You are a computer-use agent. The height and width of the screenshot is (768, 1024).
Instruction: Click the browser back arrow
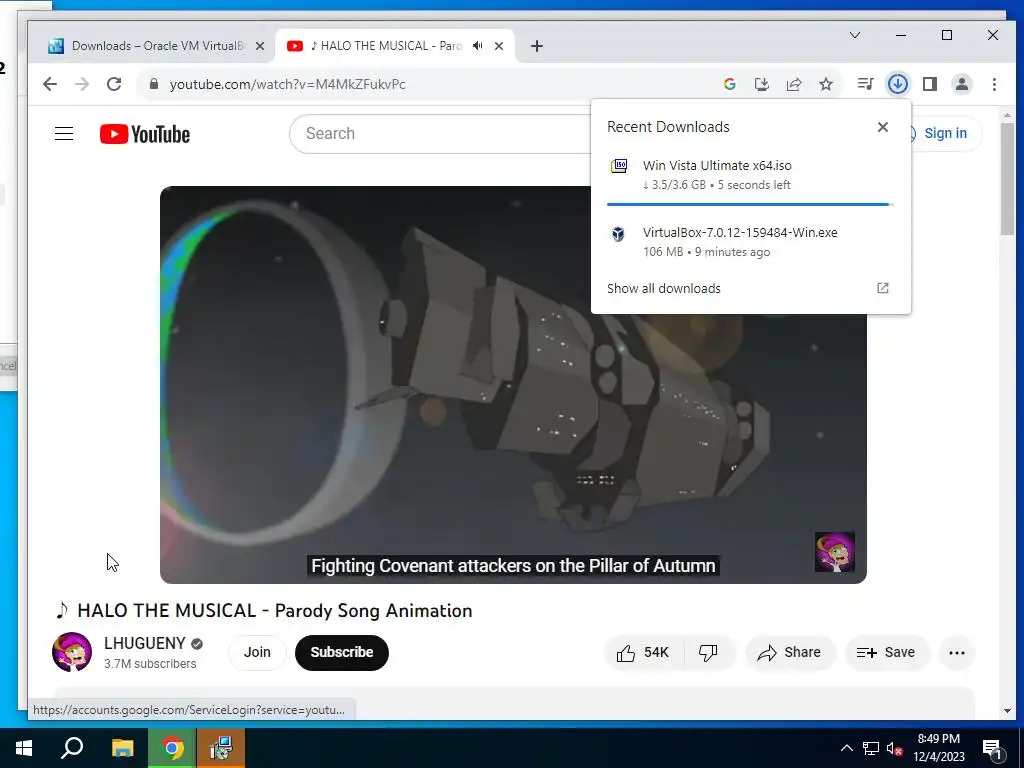(x=50, y=84)
